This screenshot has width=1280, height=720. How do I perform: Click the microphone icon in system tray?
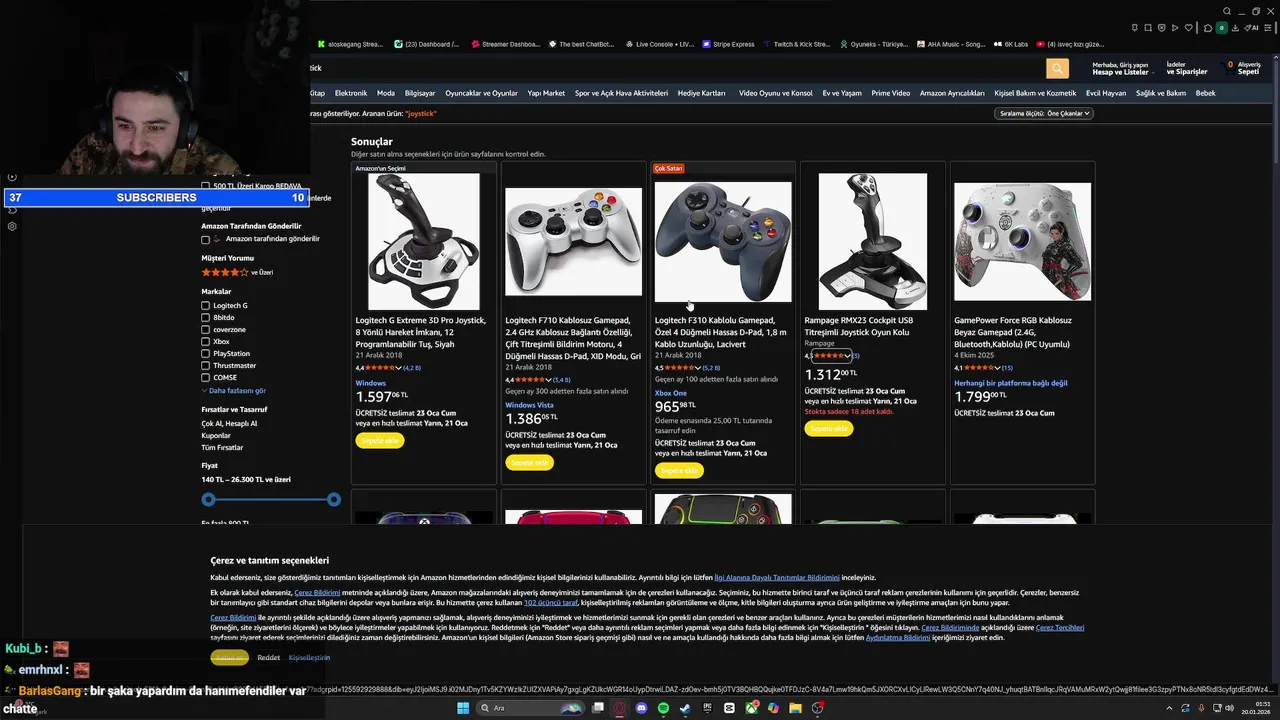pos(1201,708)
